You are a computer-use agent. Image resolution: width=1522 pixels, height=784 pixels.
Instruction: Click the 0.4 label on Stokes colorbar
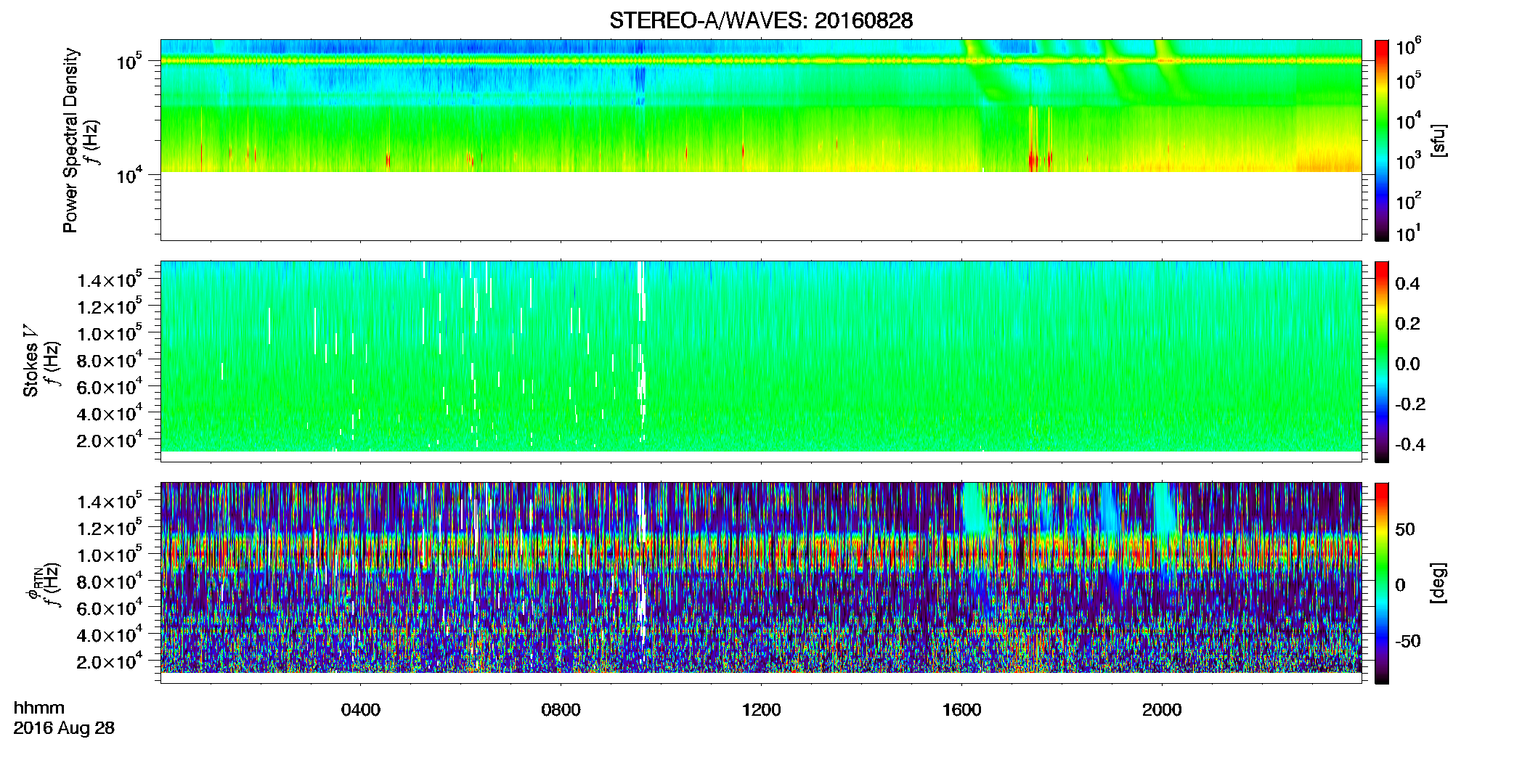[x=1407, y=284]
